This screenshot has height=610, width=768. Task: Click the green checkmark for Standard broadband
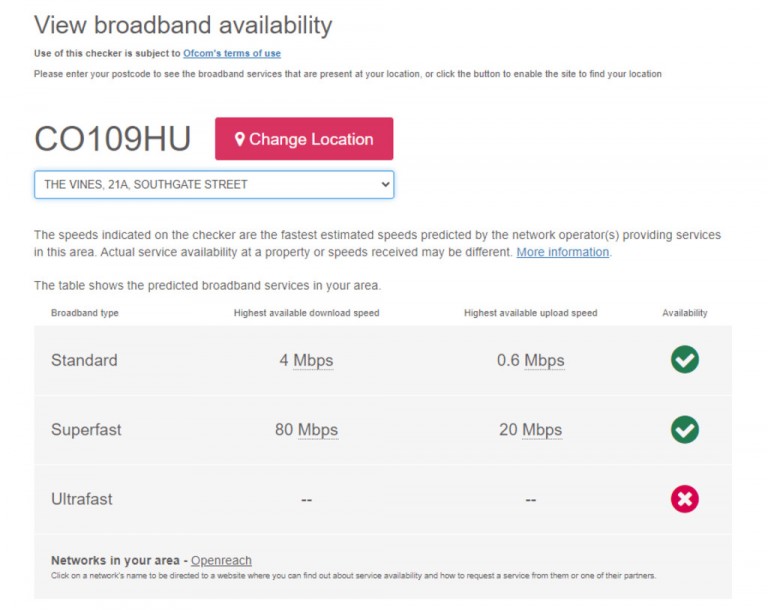tap(684, 360)
